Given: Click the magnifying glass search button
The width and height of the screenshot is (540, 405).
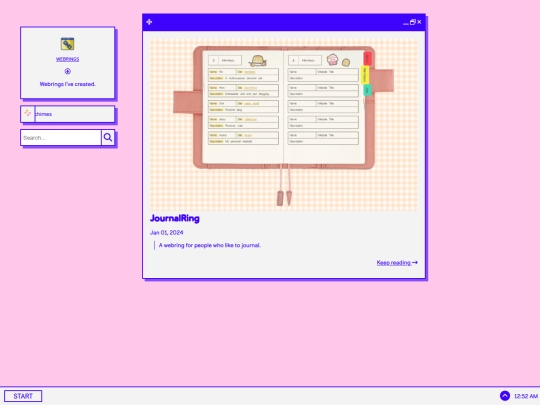Looking at the screenshot, I should point(108,138).
